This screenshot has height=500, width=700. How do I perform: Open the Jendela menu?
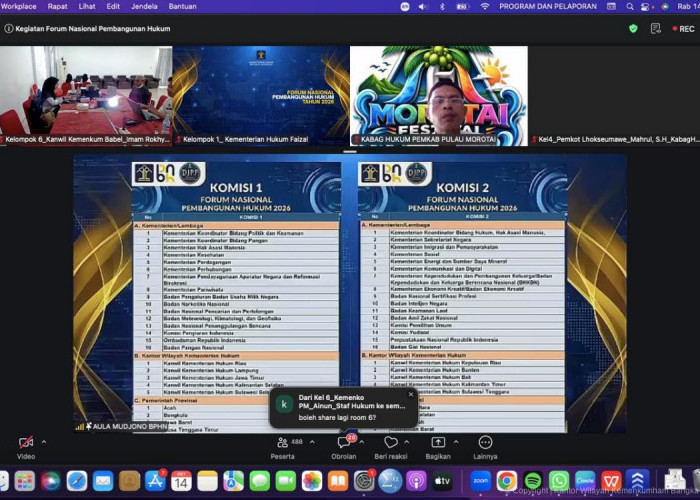(144, 6)
